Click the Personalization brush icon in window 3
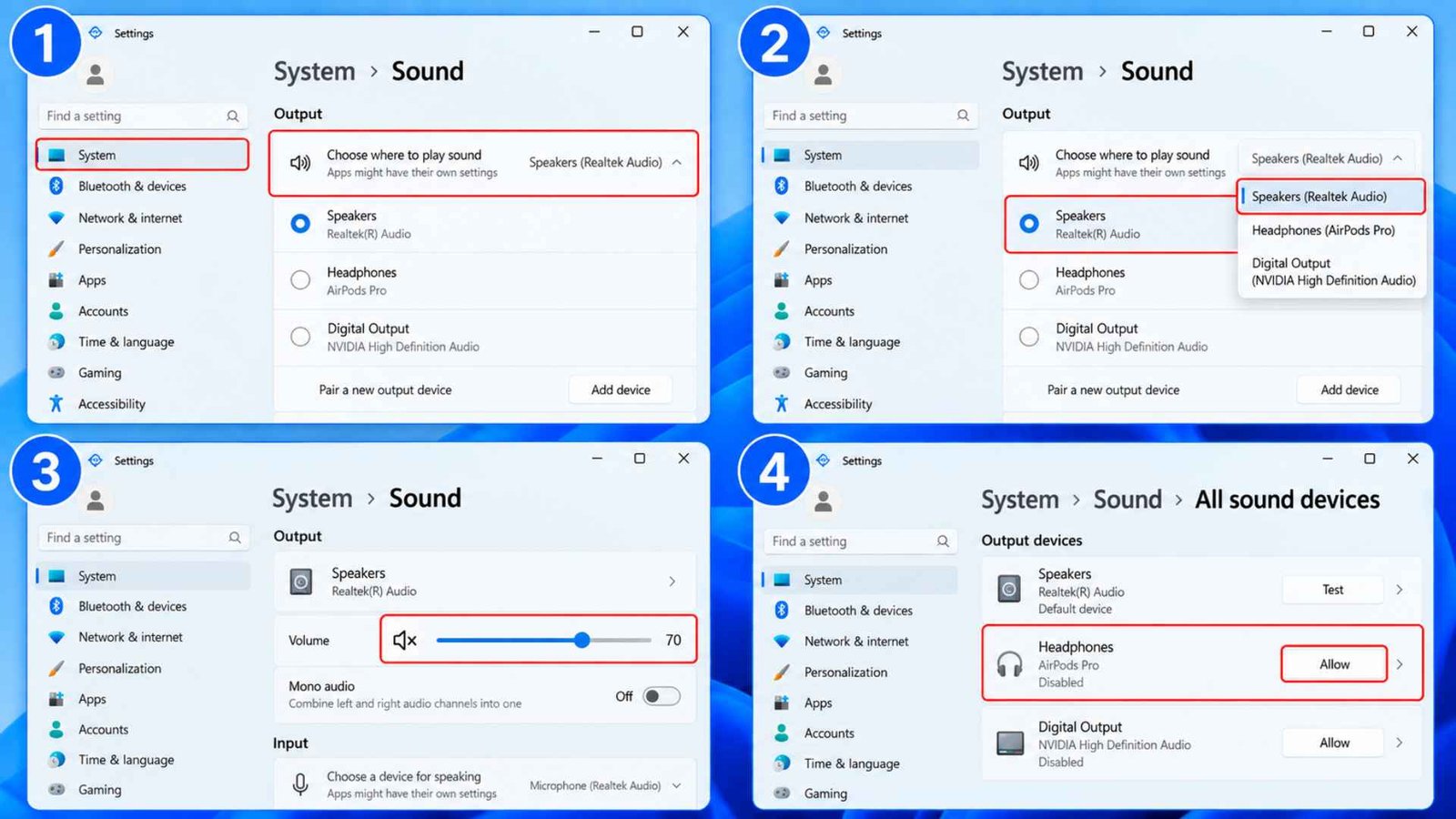1456x819 pixels. pyautogui.click(x=56, y=668)
